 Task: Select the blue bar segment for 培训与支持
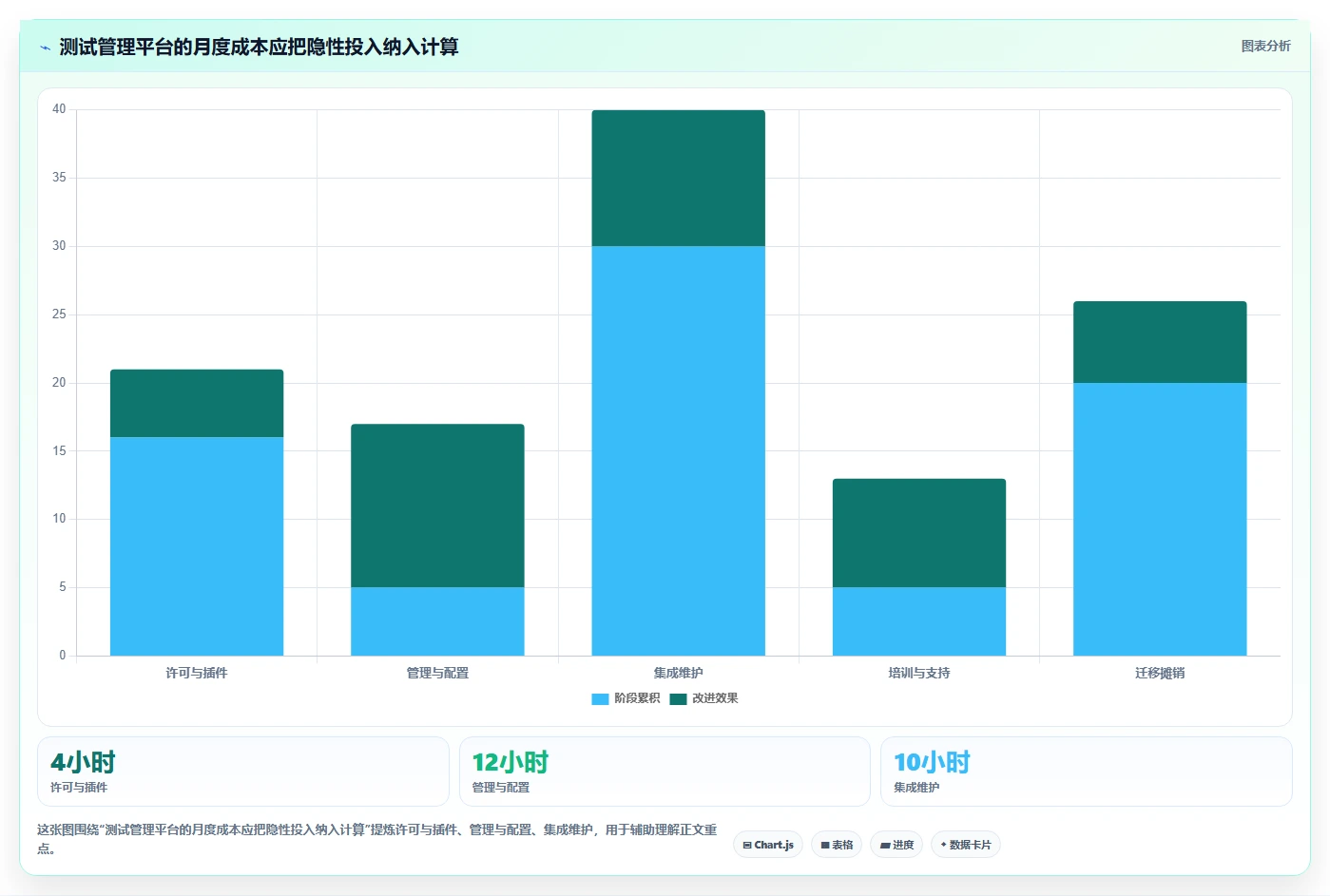[x=919, y=621]
